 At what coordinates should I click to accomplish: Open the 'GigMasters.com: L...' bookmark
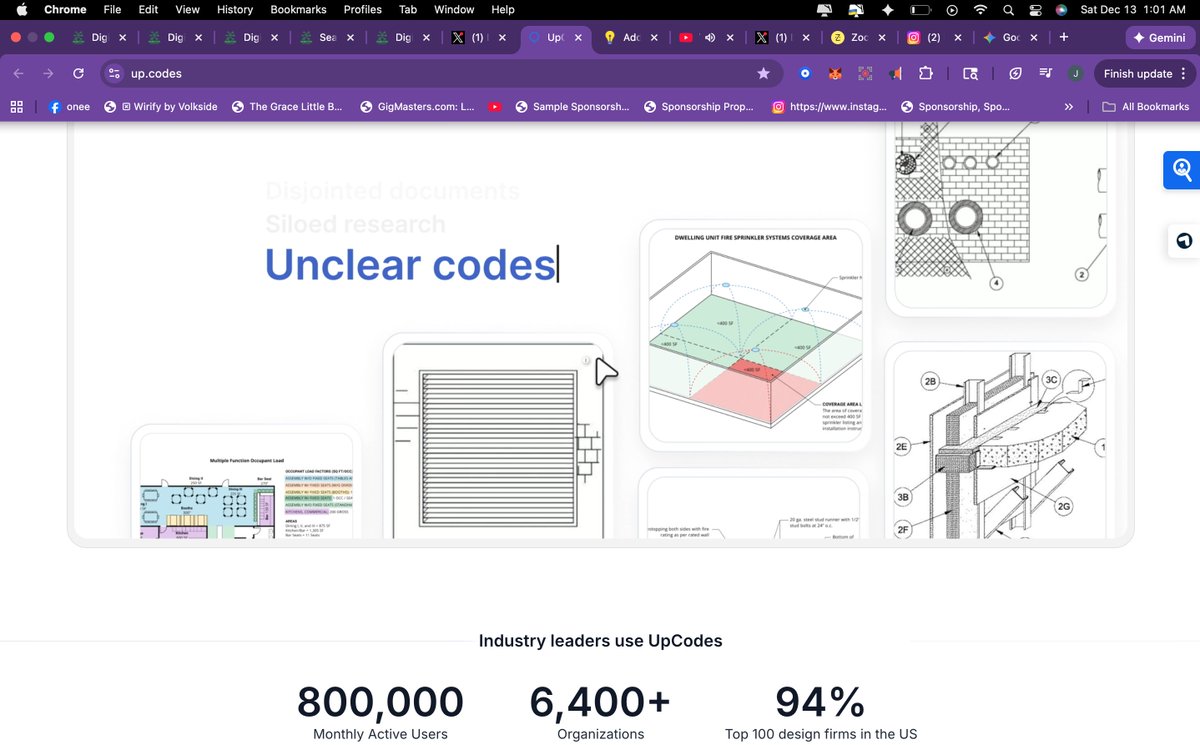click(x=417, y=106)
